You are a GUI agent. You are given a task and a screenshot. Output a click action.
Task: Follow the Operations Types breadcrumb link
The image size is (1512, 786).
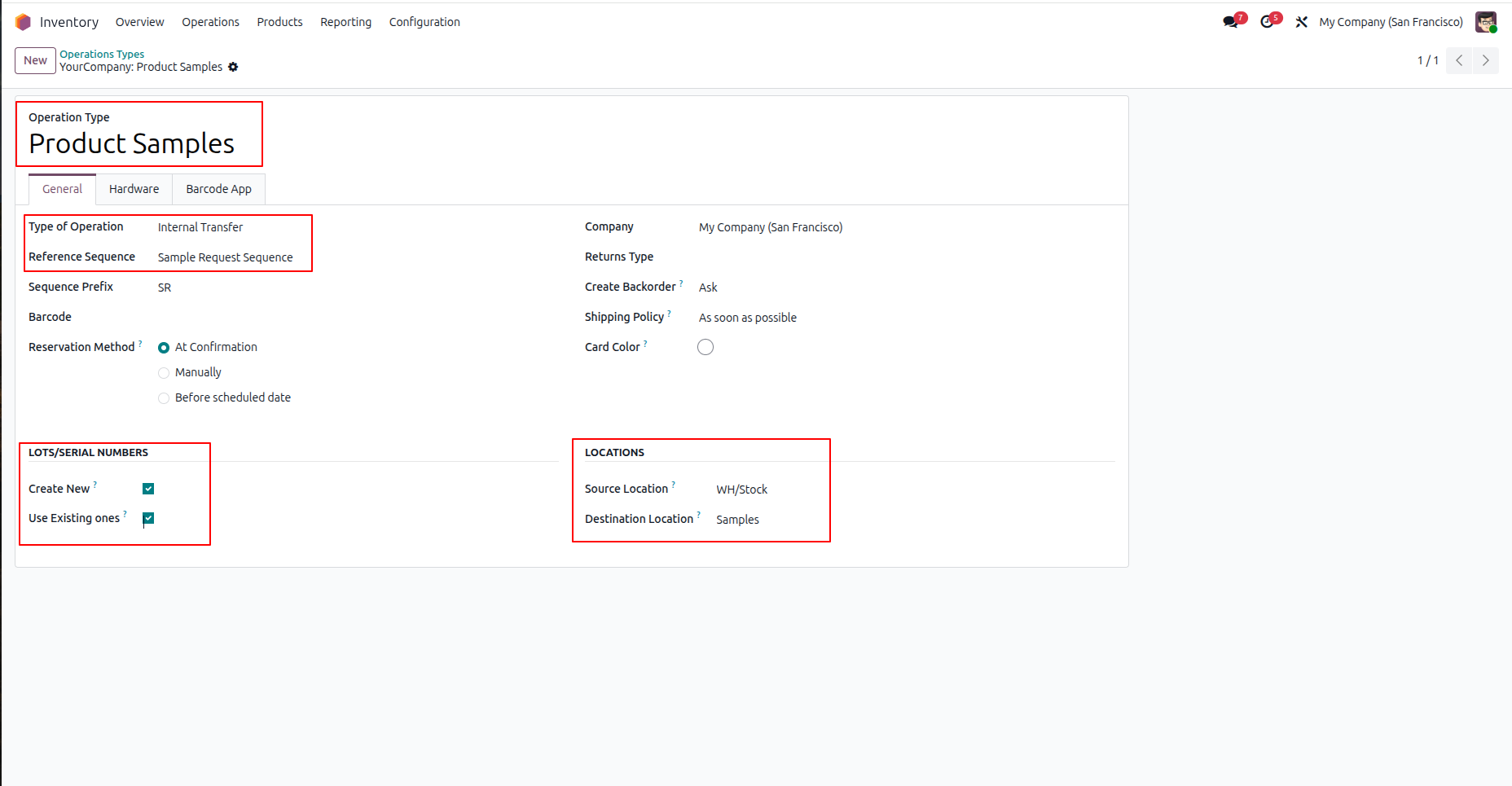(102, 54)
